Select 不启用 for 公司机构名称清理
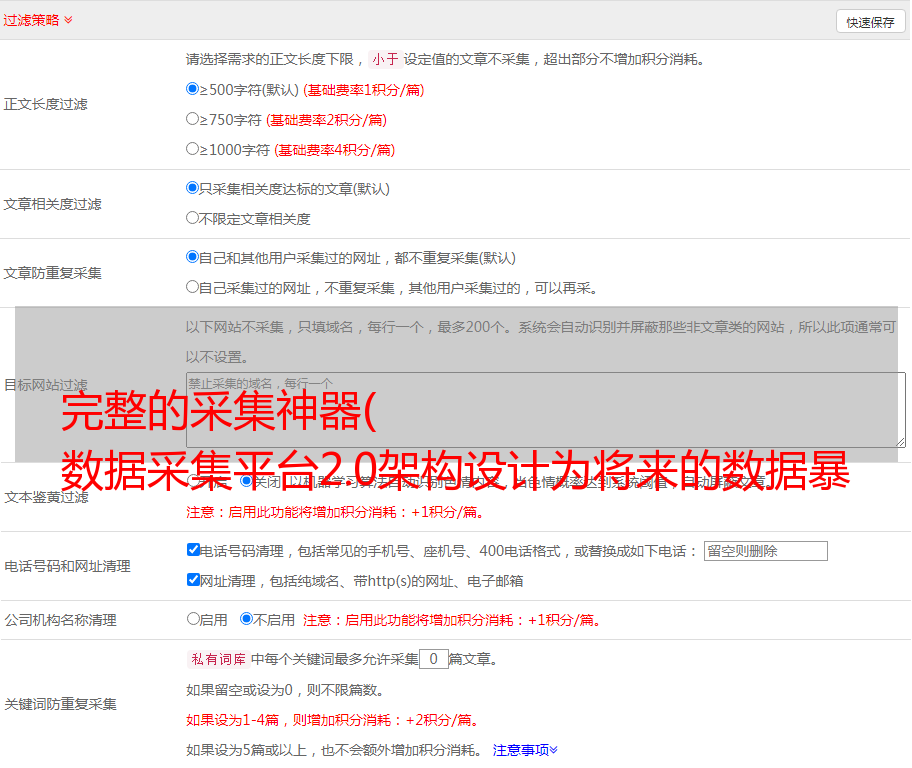The image size is (912, 768). (x=247, y=619)
